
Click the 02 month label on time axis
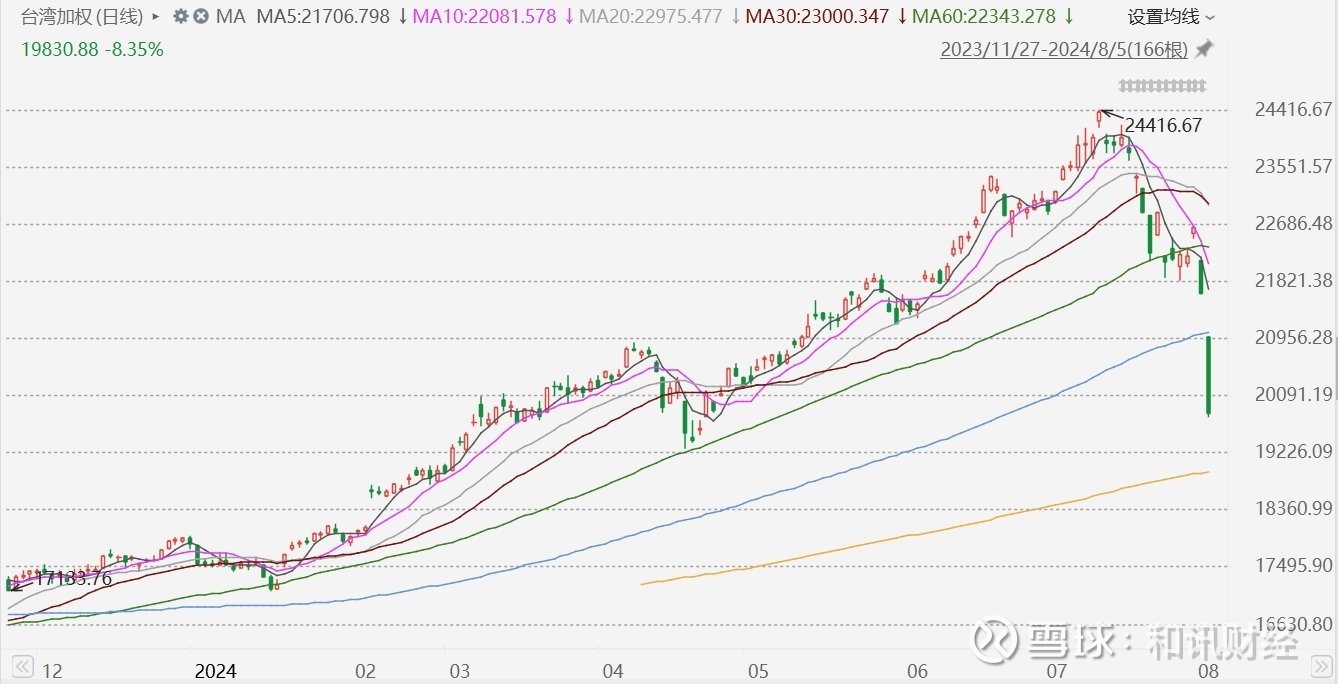[x=365, y=670]
